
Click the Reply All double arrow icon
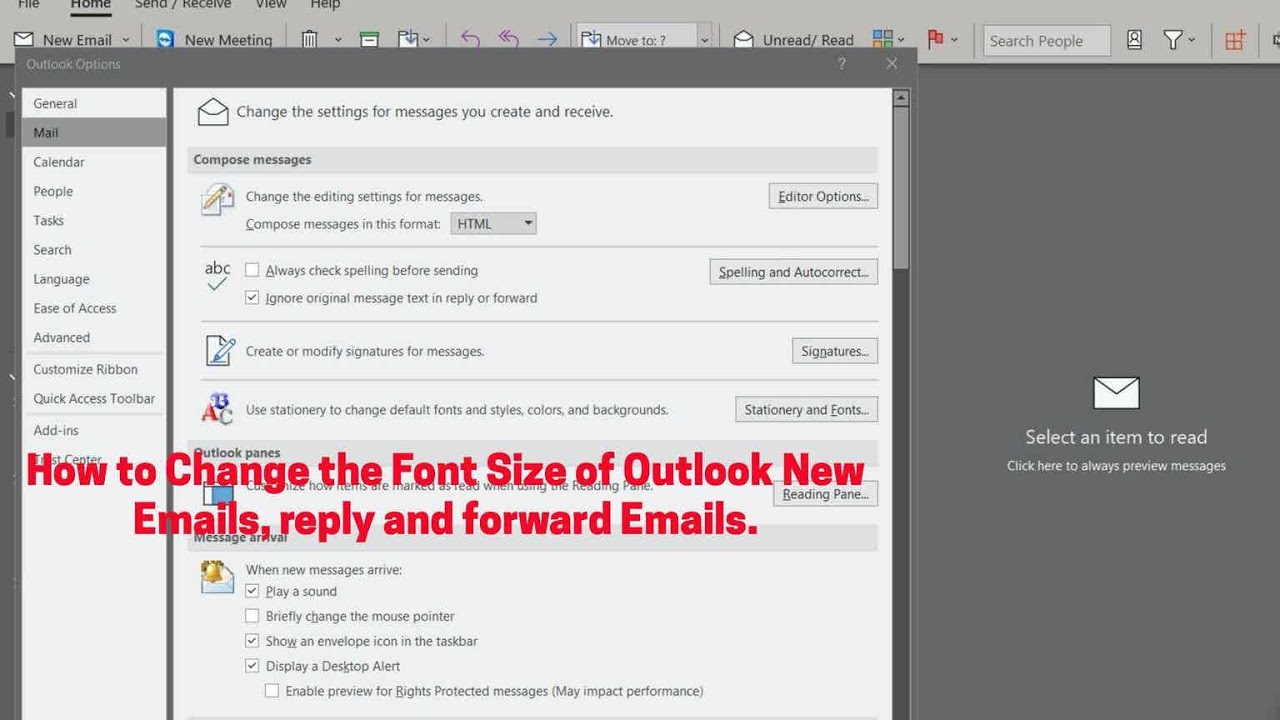click(x=509, y=40)
